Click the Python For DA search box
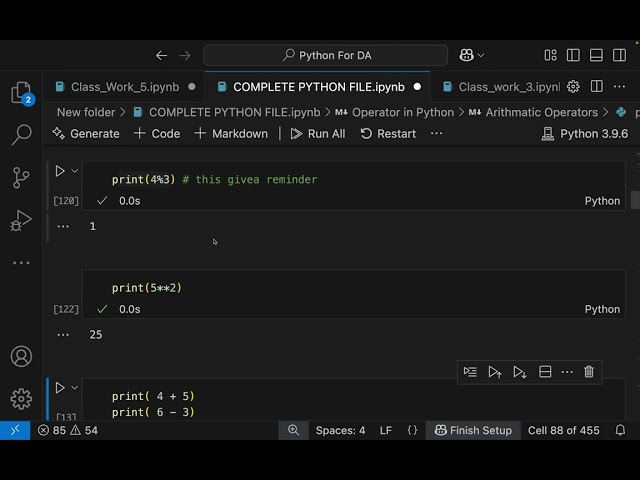The height and width of the screenshot is (480, 640). pyautogui.click(x=325, y=55)
